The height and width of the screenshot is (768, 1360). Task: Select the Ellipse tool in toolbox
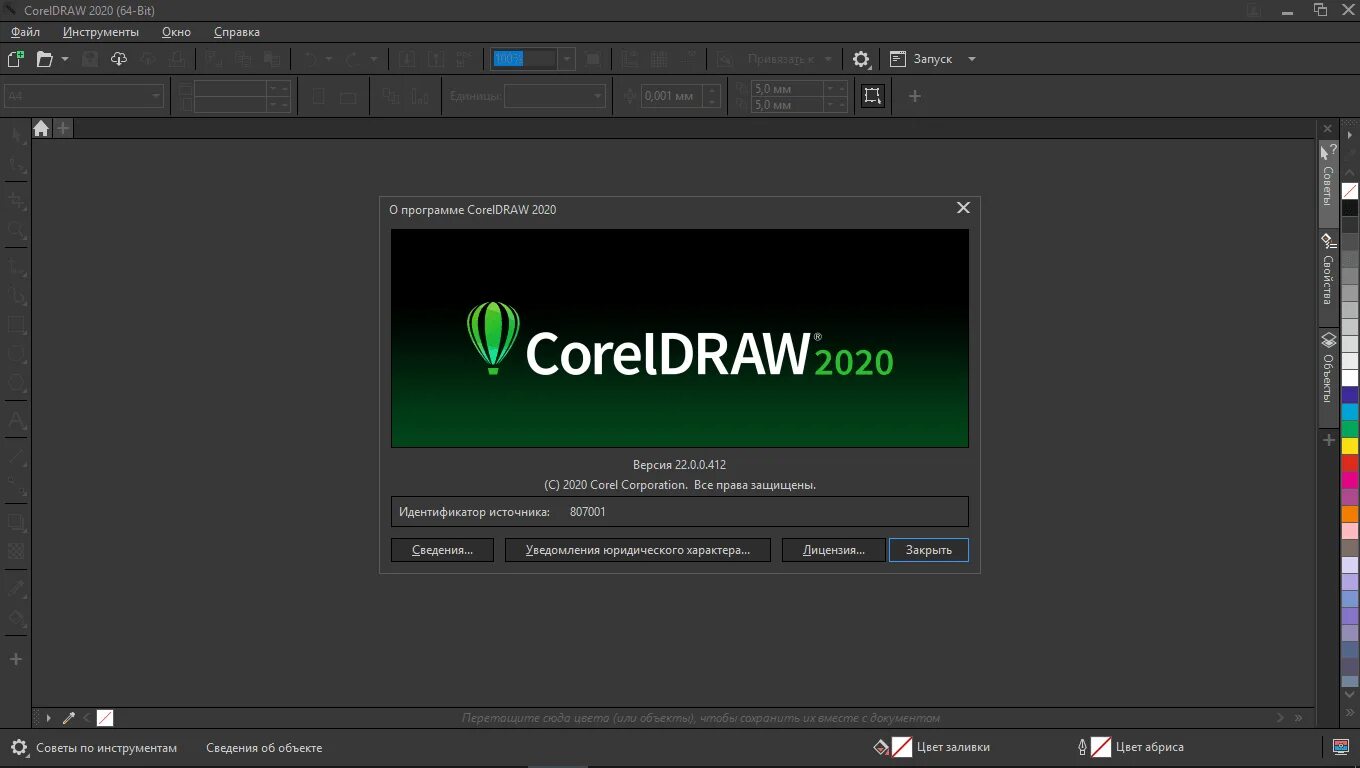pos(16,353)
